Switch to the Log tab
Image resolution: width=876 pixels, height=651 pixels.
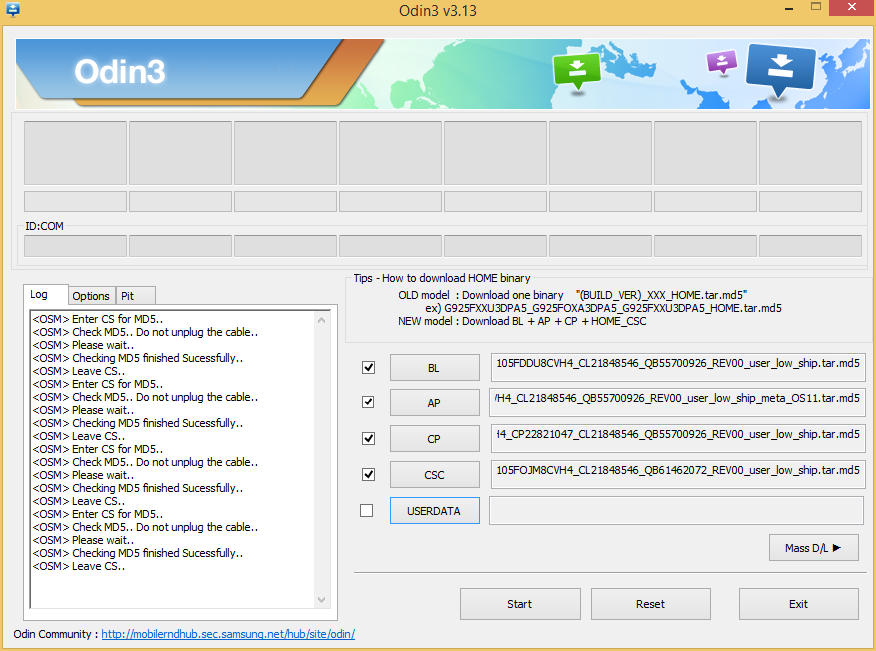coord(46,294)
